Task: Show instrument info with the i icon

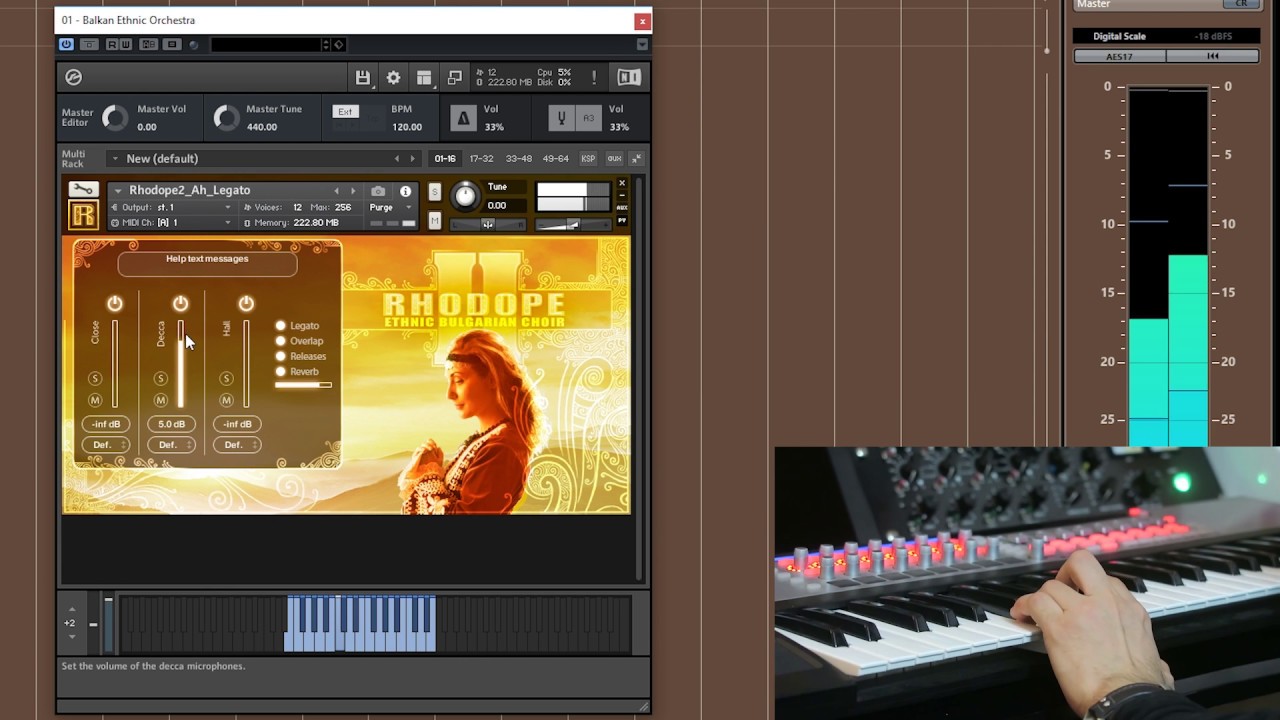Action: click(405, 191)
